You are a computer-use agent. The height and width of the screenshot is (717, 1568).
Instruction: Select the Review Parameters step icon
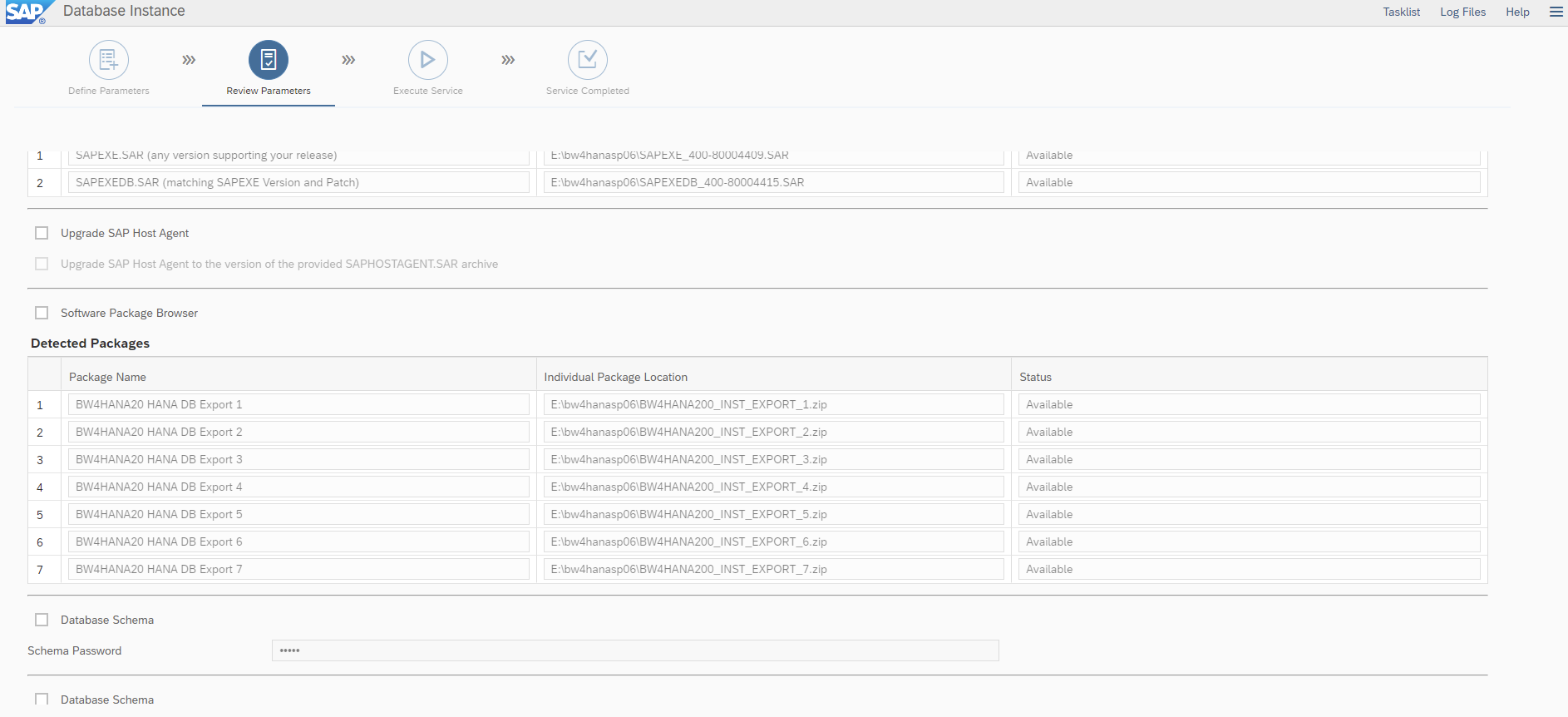269,60
